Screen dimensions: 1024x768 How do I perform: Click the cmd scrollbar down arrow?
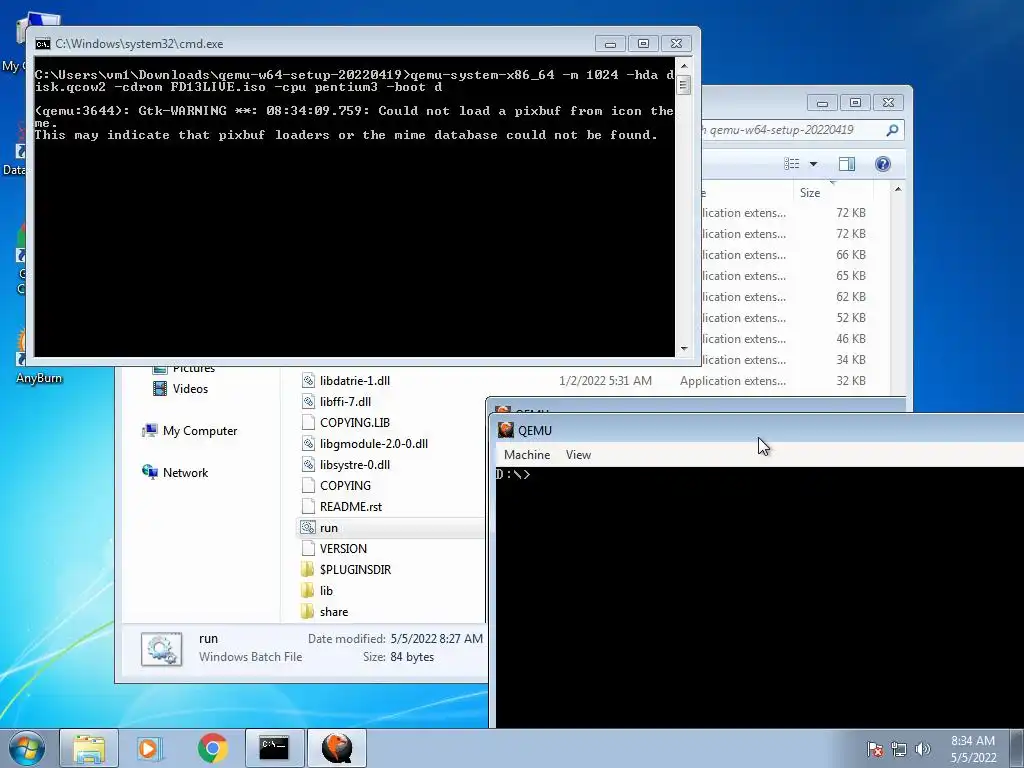click(684, 349)
